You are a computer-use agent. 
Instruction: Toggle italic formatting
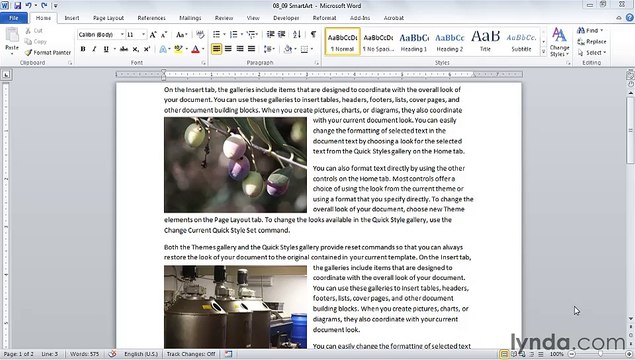[x=94, y=49]
